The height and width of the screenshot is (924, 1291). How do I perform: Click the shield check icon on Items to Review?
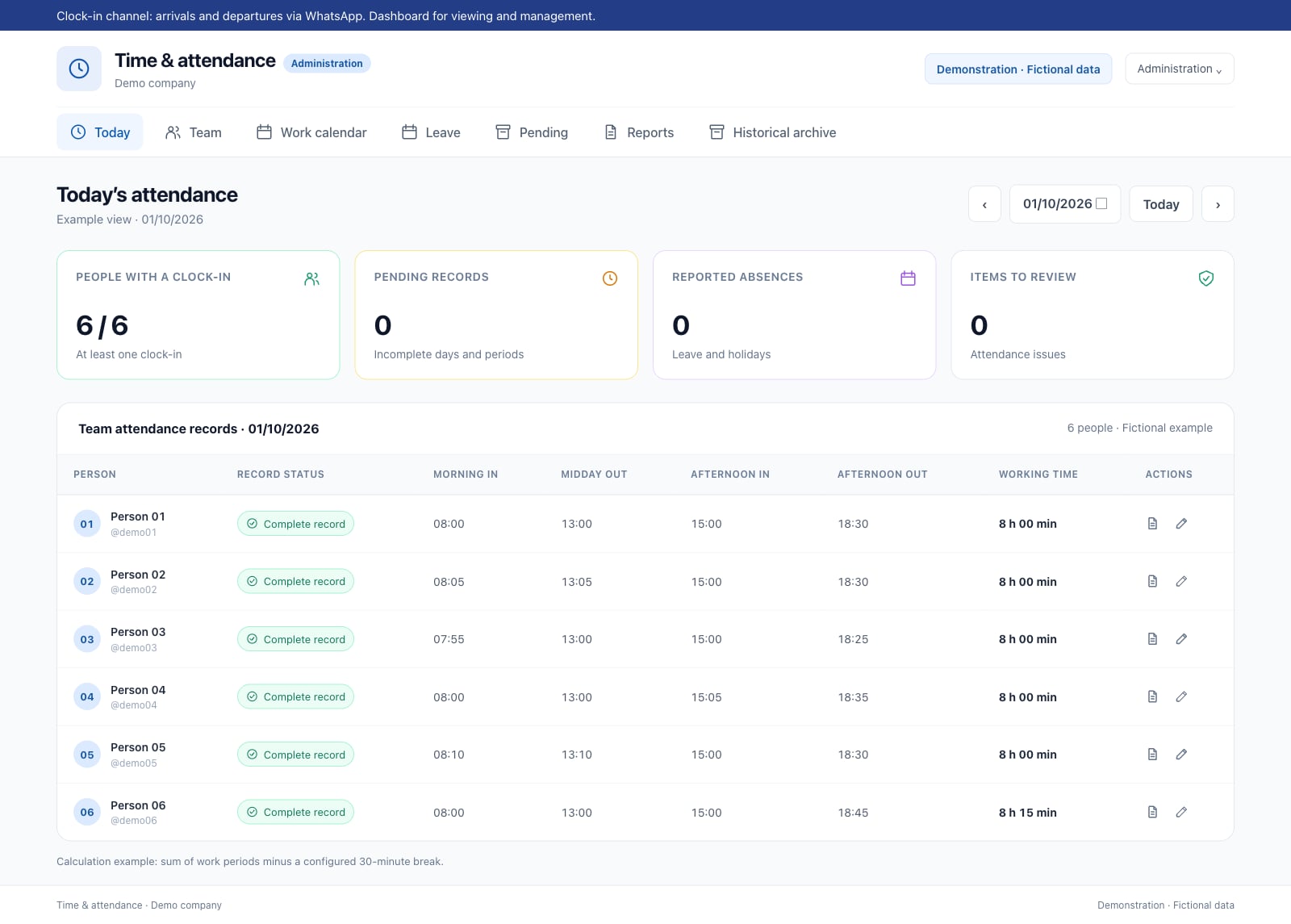1206,278
